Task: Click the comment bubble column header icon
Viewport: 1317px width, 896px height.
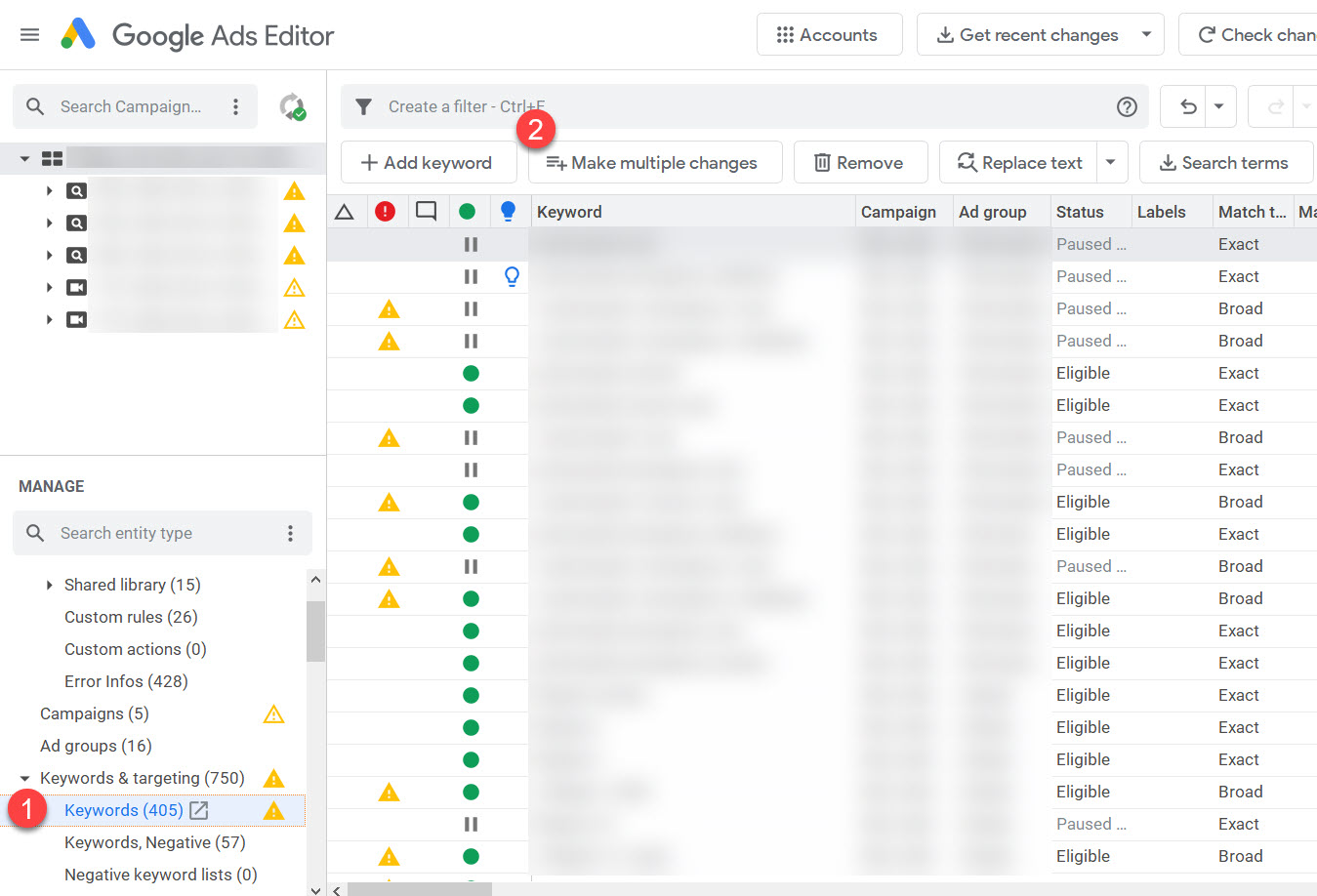Action: pos(426,211)
